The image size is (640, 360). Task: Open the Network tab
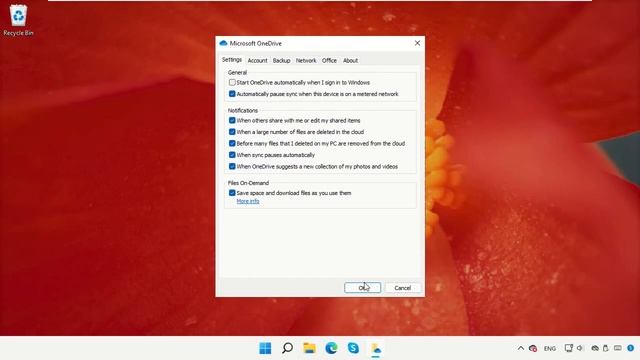(x=306, y=60)
